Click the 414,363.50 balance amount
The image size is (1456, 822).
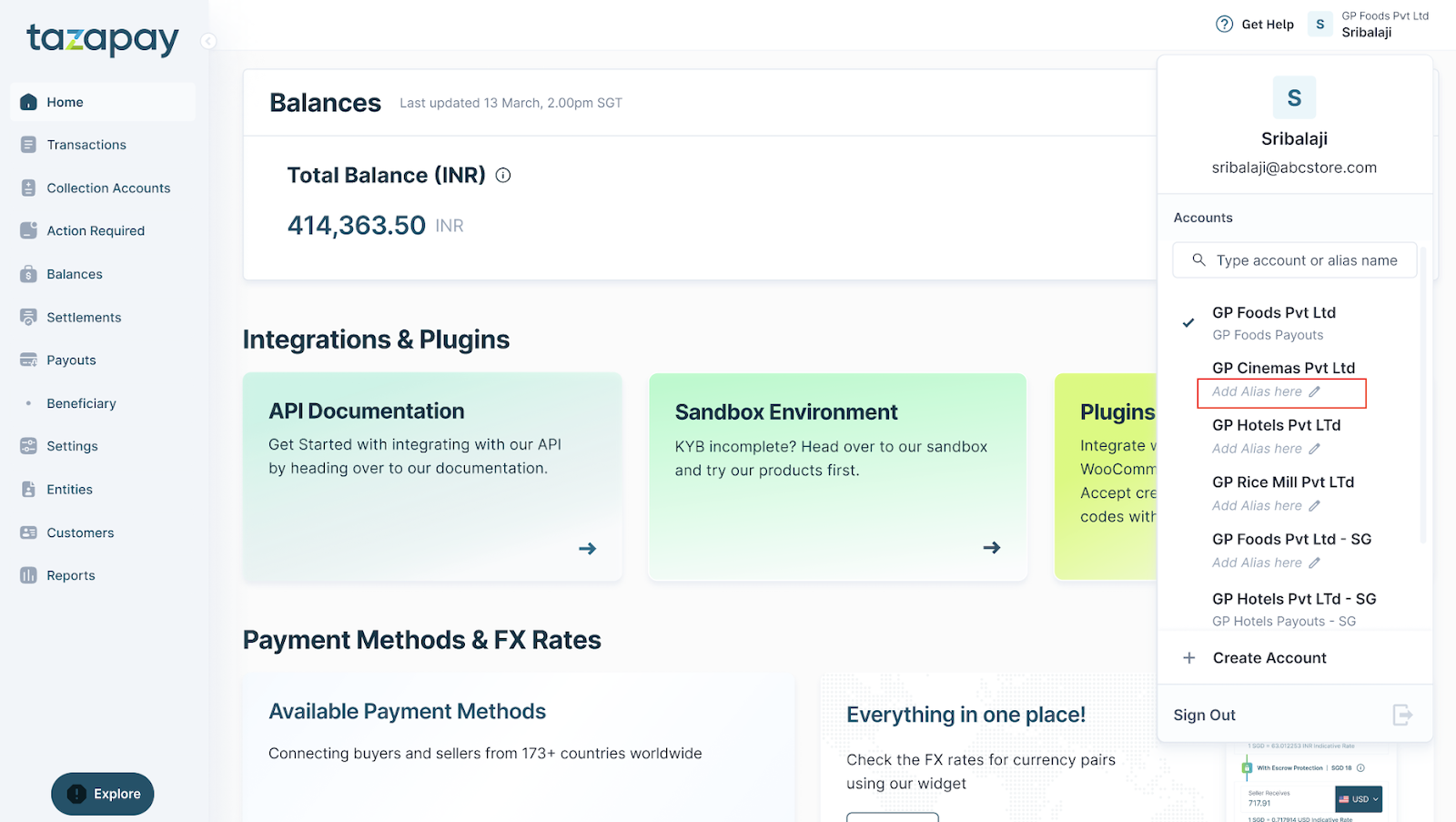357,225
